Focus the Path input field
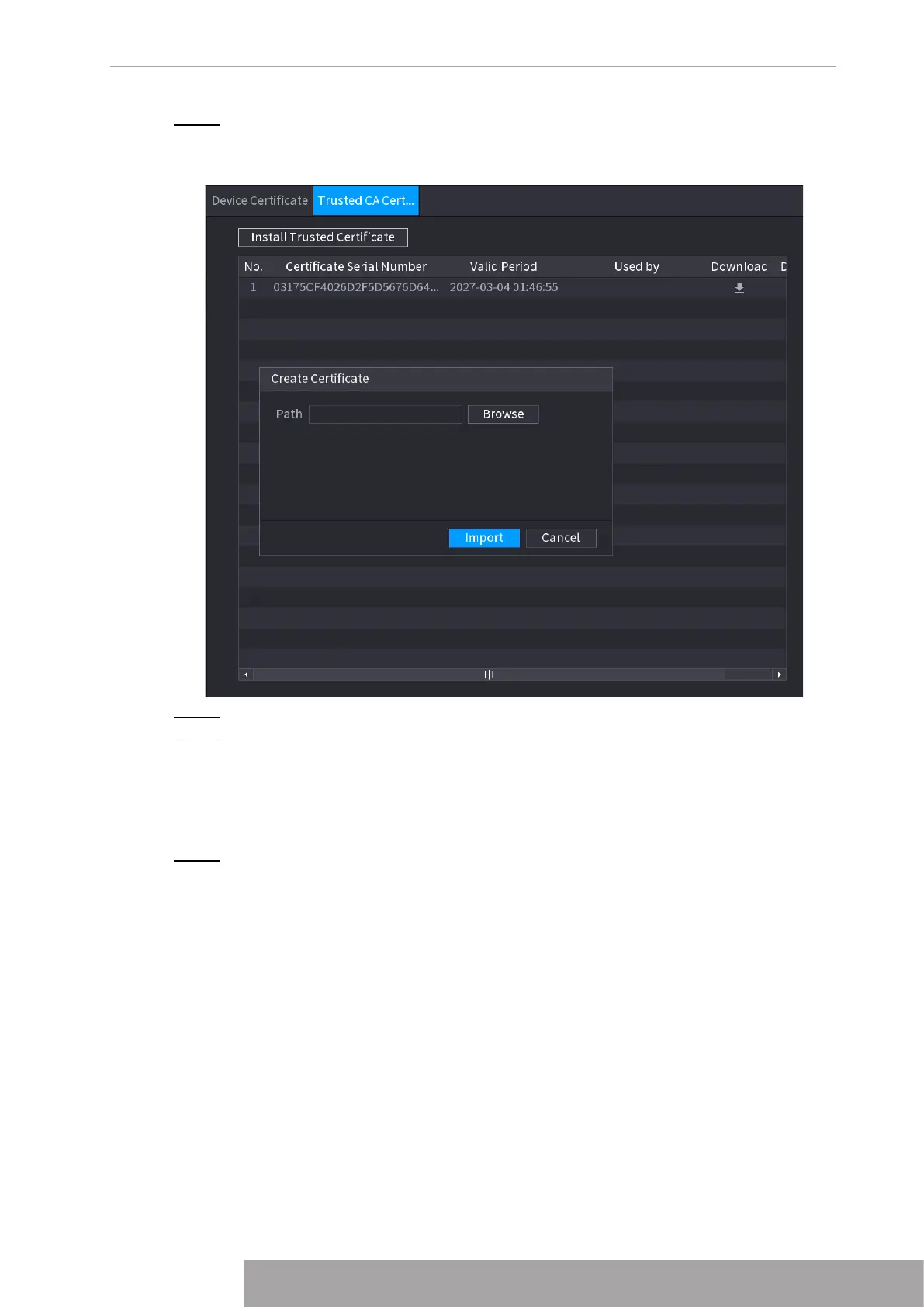This screenshot has height=1307, width=924. 386,414
